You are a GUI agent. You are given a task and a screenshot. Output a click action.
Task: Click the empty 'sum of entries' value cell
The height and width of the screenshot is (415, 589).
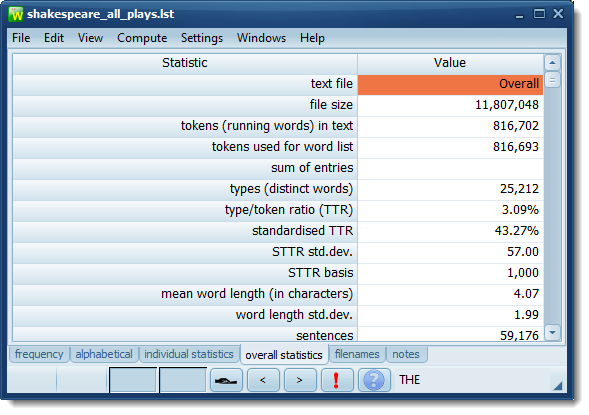(450, 168)
